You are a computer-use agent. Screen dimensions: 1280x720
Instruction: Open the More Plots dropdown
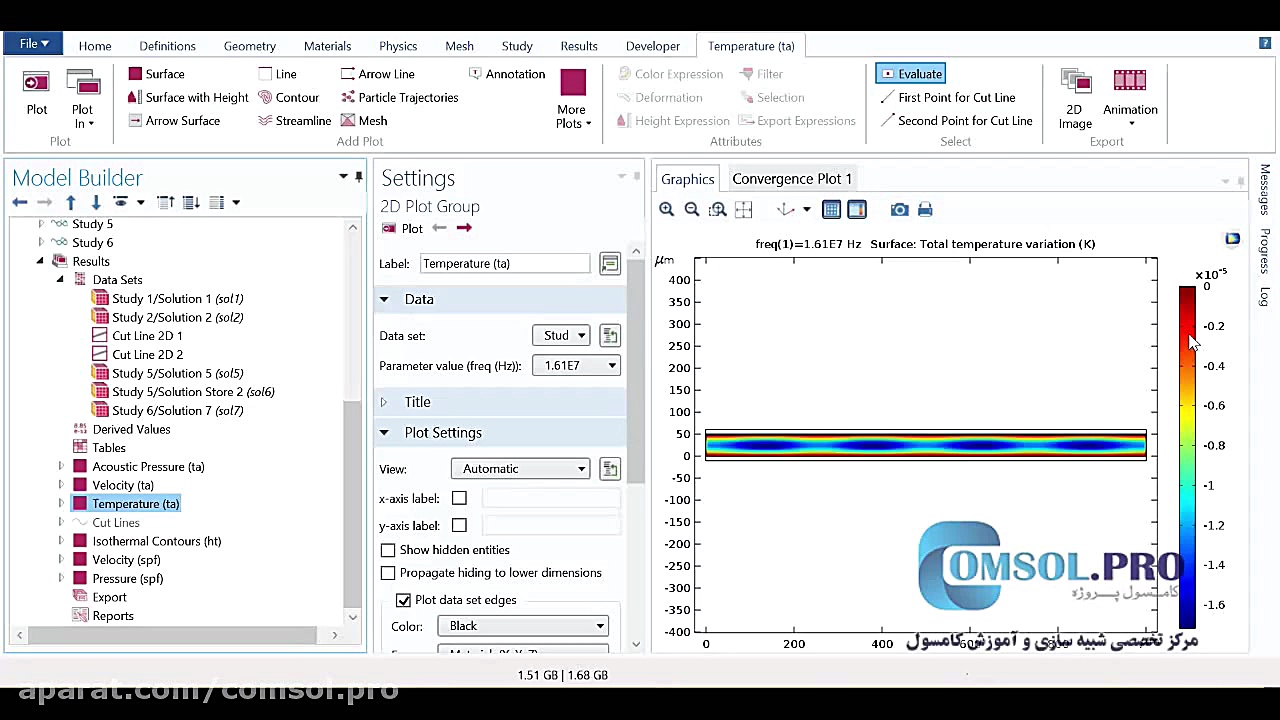(573, 98)
